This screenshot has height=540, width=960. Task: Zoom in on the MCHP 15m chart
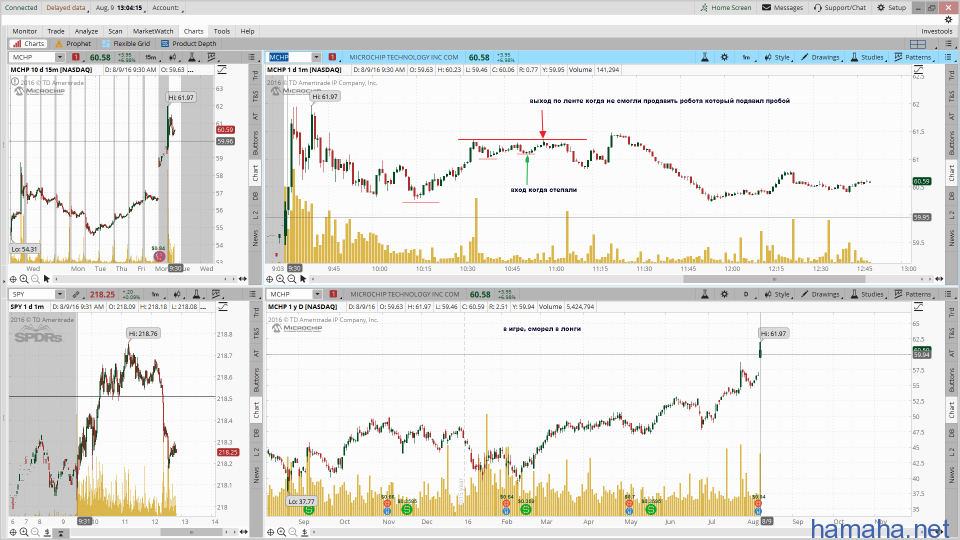24,279
